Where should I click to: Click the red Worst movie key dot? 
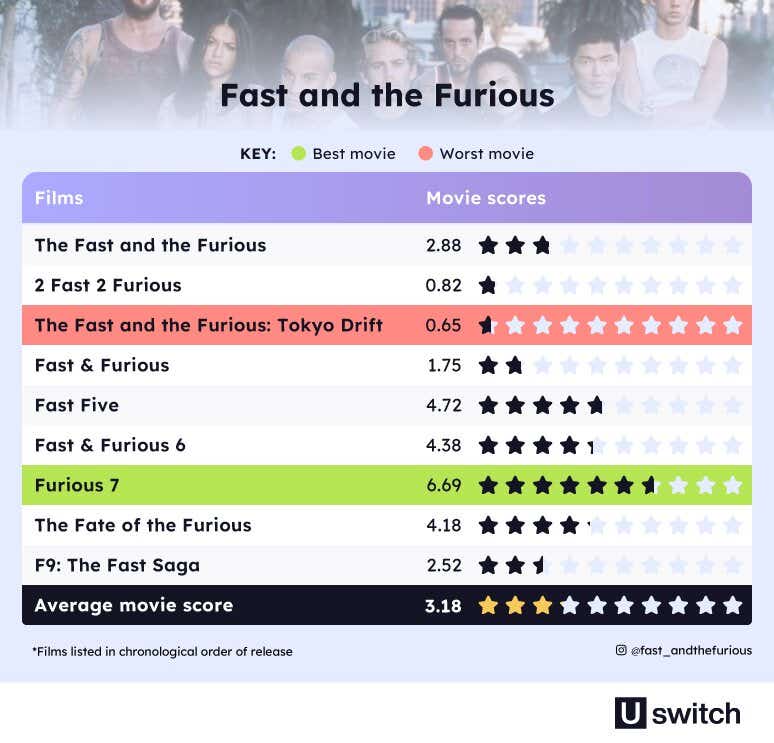(426, 154)
